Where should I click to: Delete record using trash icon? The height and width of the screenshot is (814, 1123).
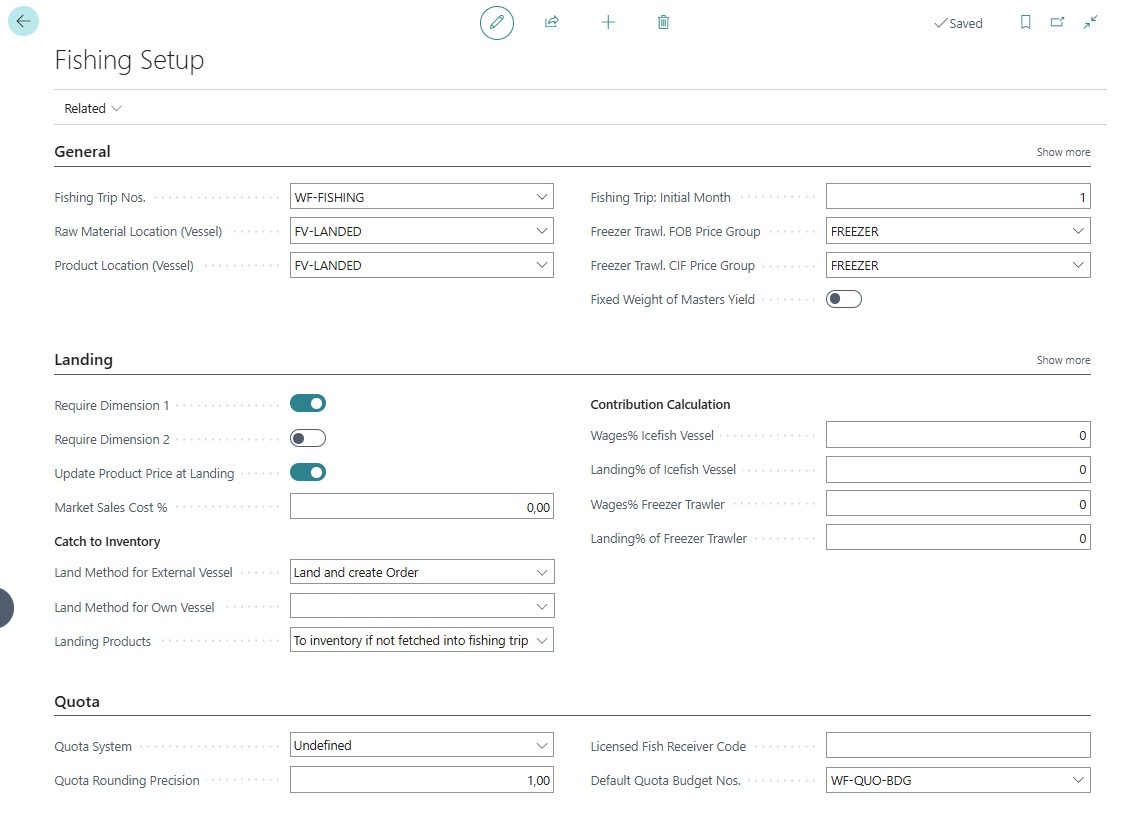(x=663, y=22)
